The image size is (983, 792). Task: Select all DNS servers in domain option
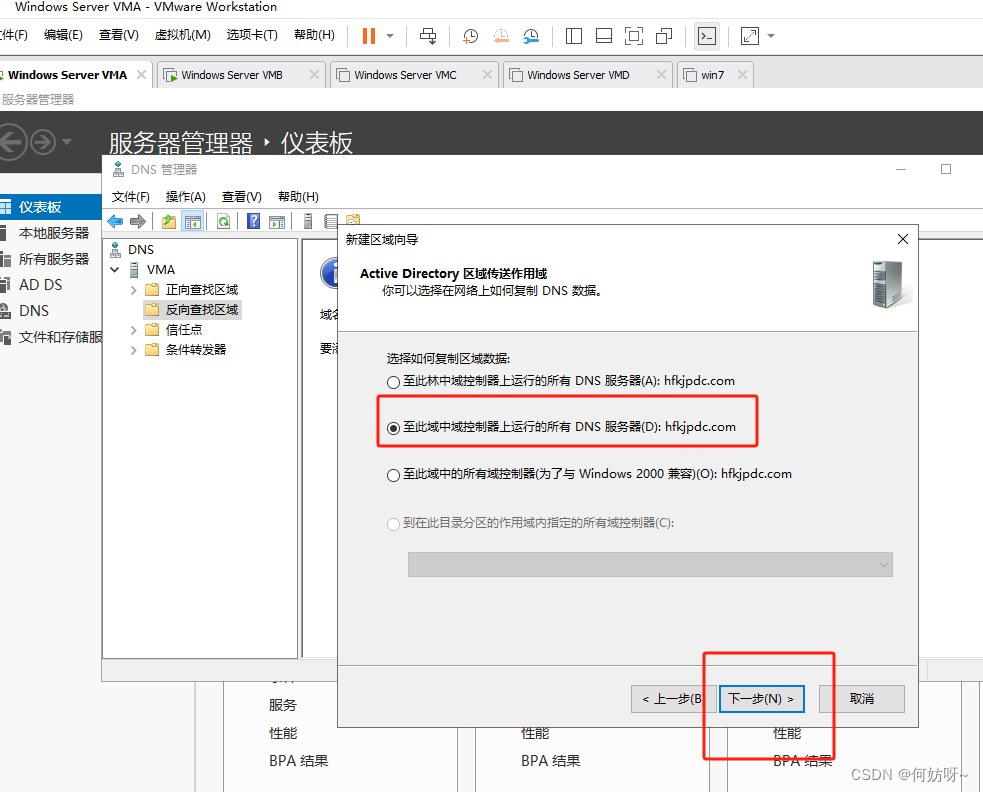point(393,428)
